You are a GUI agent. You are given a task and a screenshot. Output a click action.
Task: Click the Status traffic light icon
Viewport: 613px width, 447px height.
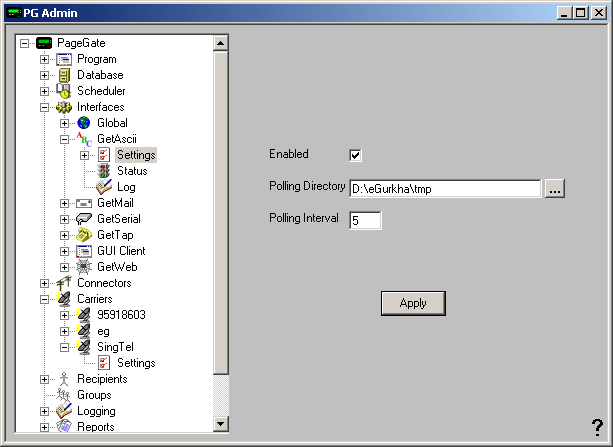pyautogui.click(x=104, y=171)
